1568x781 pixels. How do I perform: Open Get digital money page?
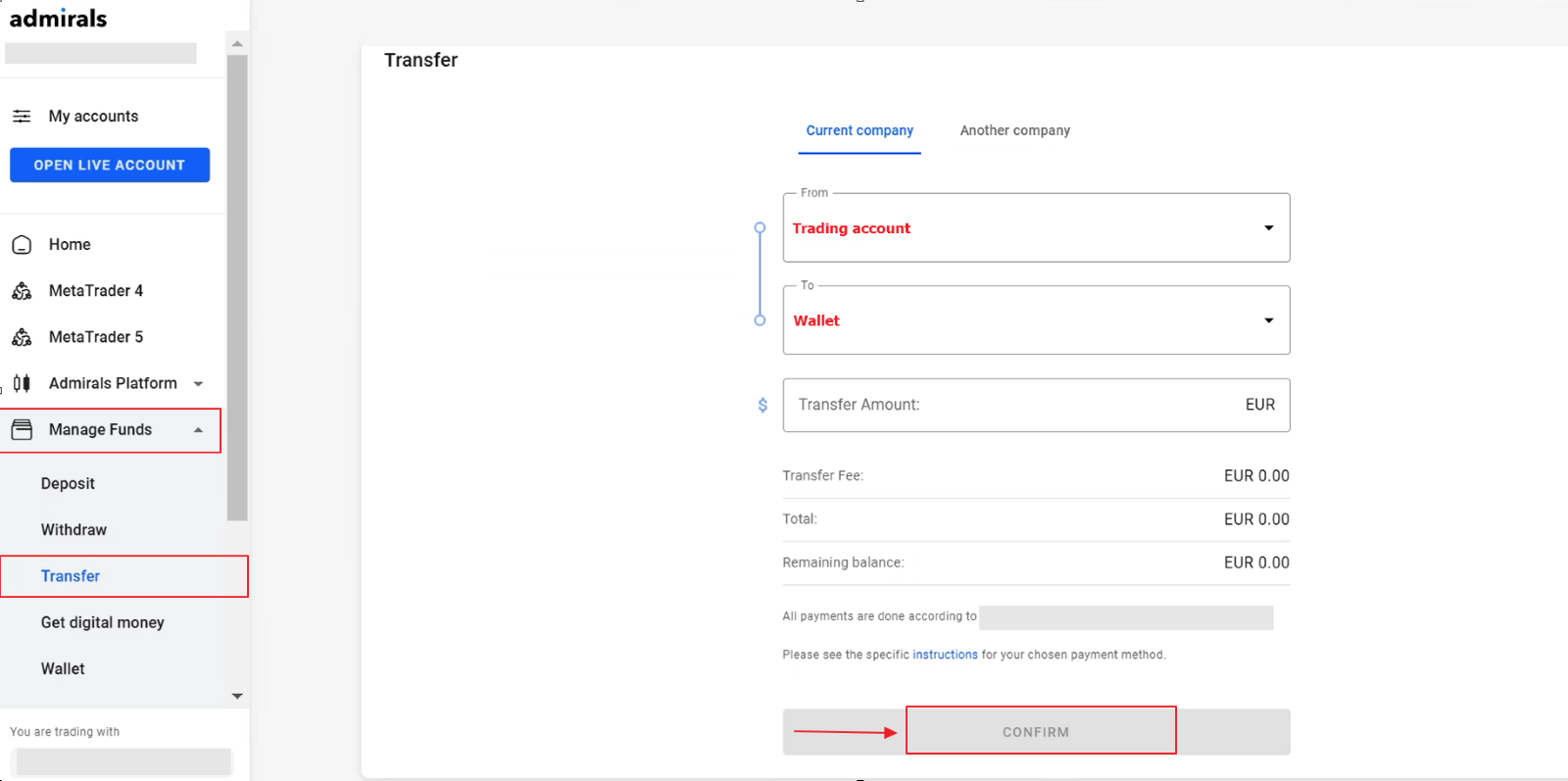tap(102, 622)
